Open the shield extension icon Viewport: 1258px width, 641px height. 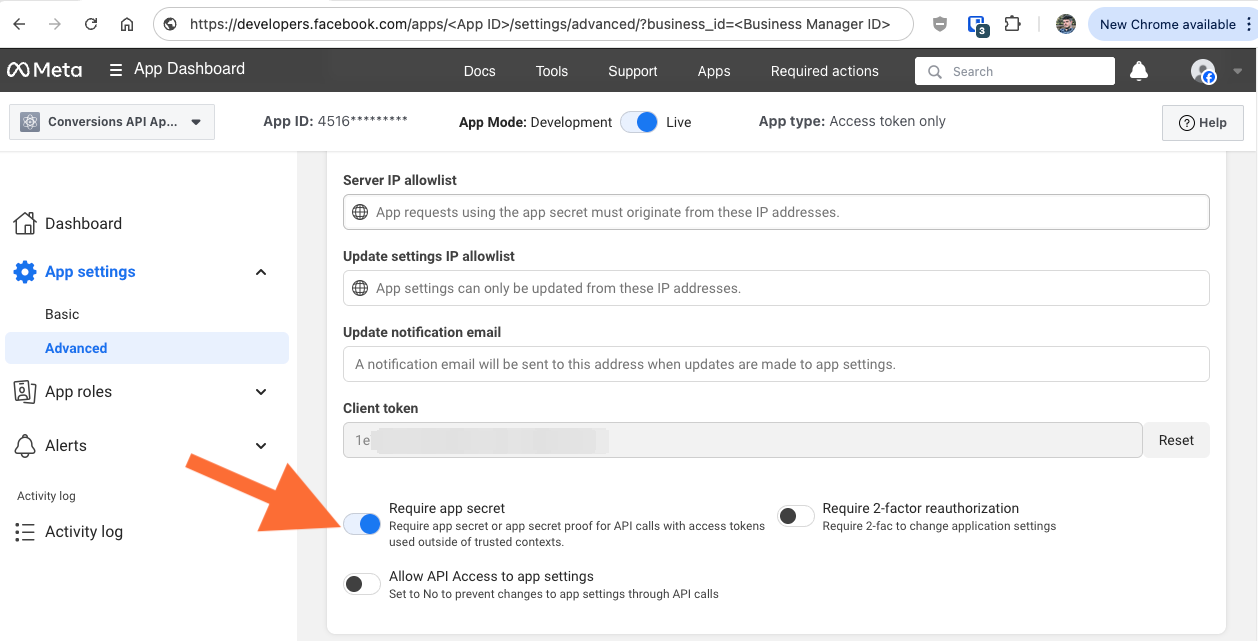click(940, 24)
